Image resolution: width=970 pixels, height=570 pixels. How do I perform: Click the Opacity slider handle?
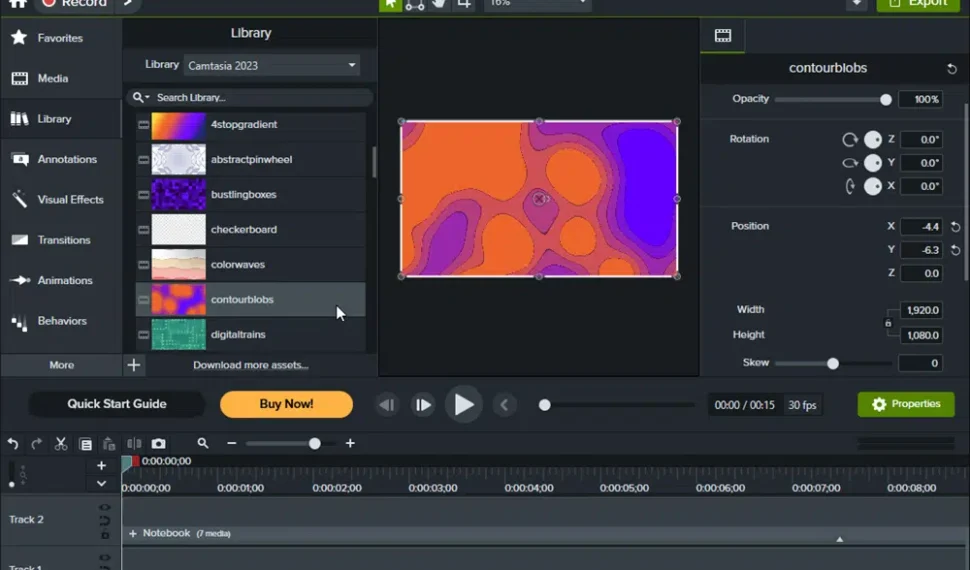tap(885, 100)
